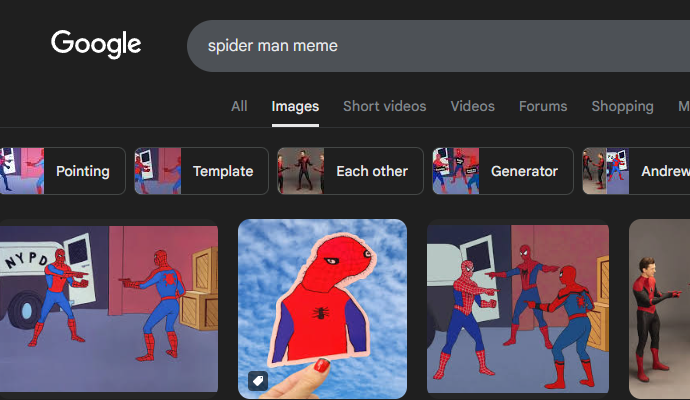Viewport: 690px width, 400px height.
Task: Click the Generator chip thumbnail image
Action: coord(456,171)
